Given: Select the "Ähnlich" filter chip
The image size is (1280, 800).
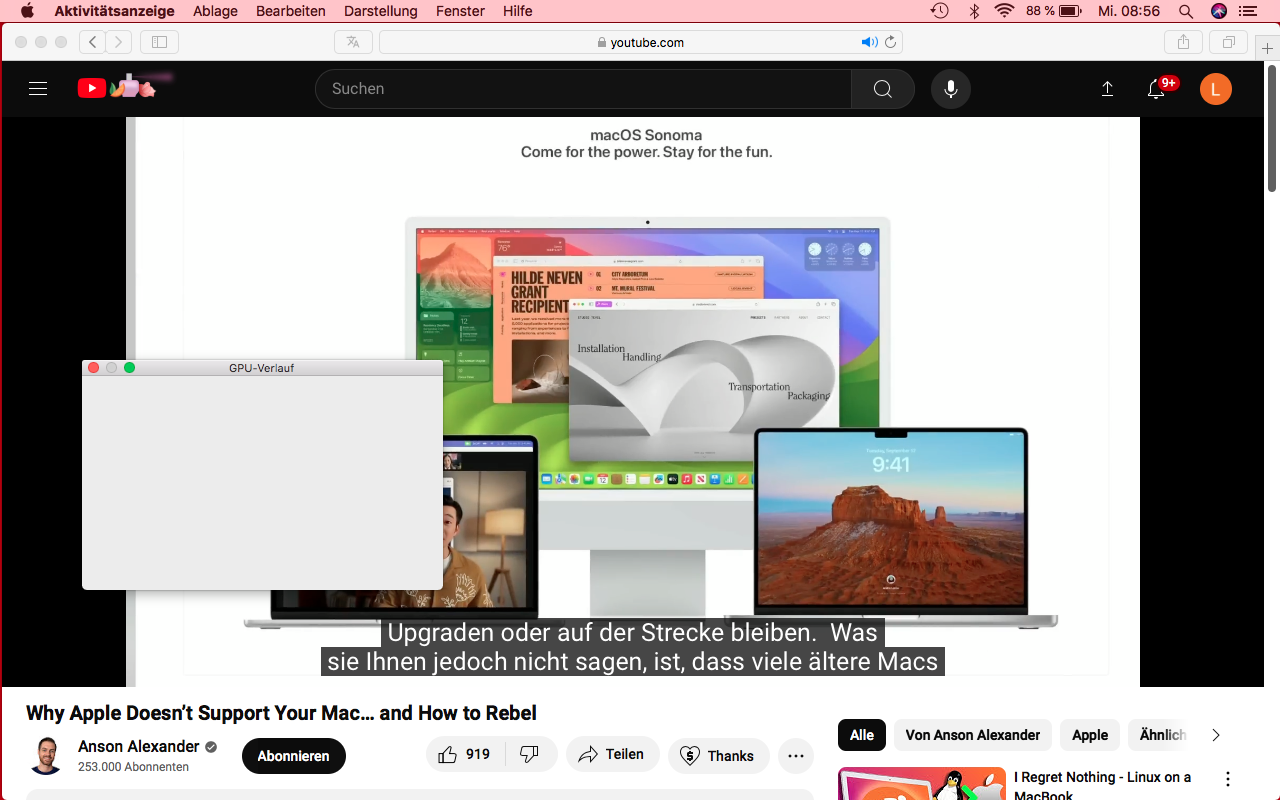Looking at the screenshot, I should pyautogui.click(x=1162, y=735).
